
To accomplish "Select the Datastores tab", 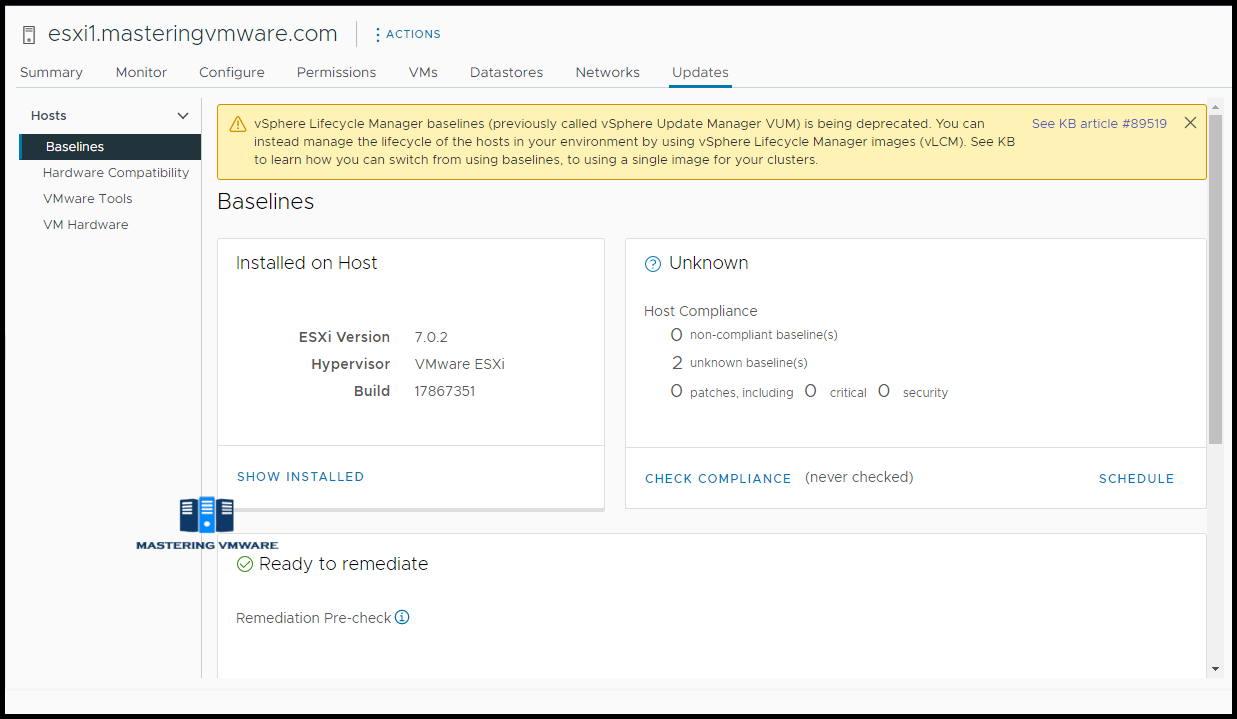I will (506, 72).
